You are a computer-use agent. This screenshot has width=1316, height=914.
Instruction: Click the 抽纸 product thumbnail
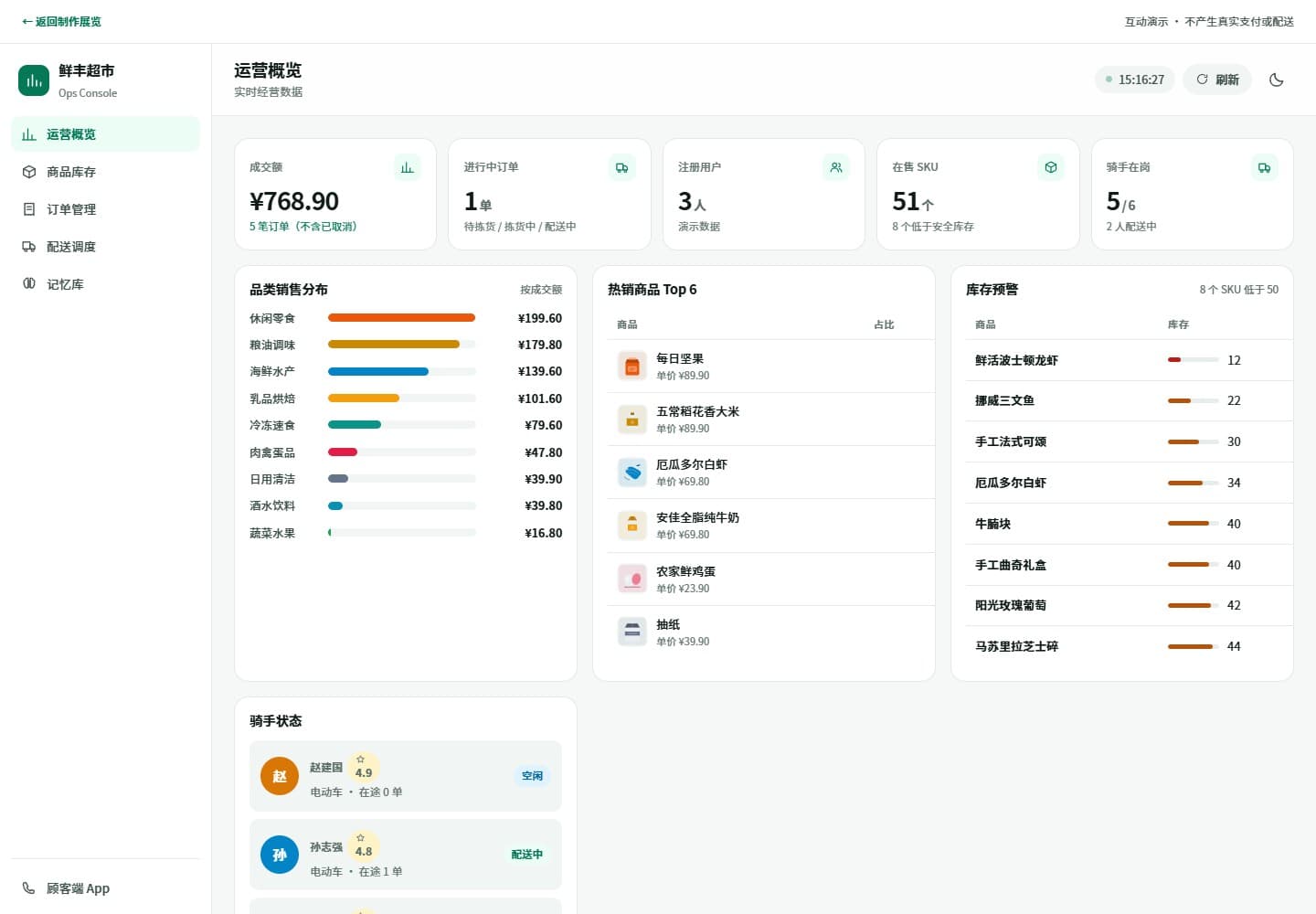coord(632,632)
